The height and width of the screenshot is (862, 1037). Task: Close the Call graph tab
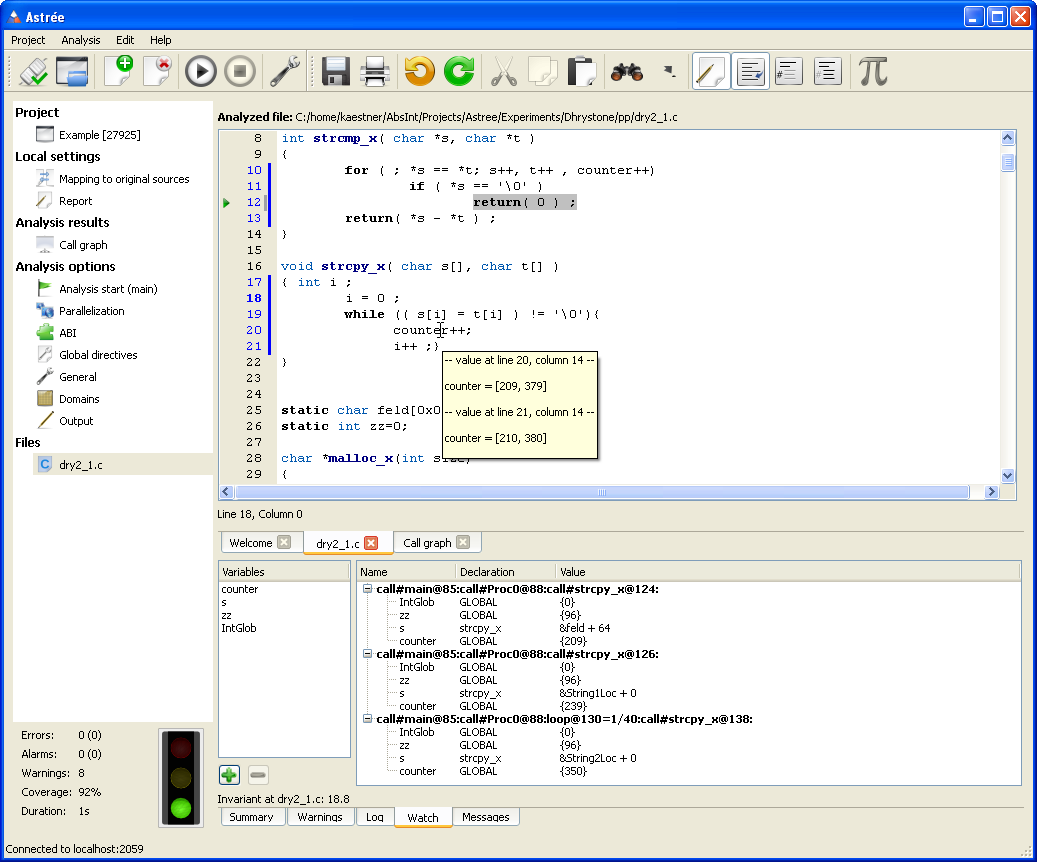(x=464, y=542)
